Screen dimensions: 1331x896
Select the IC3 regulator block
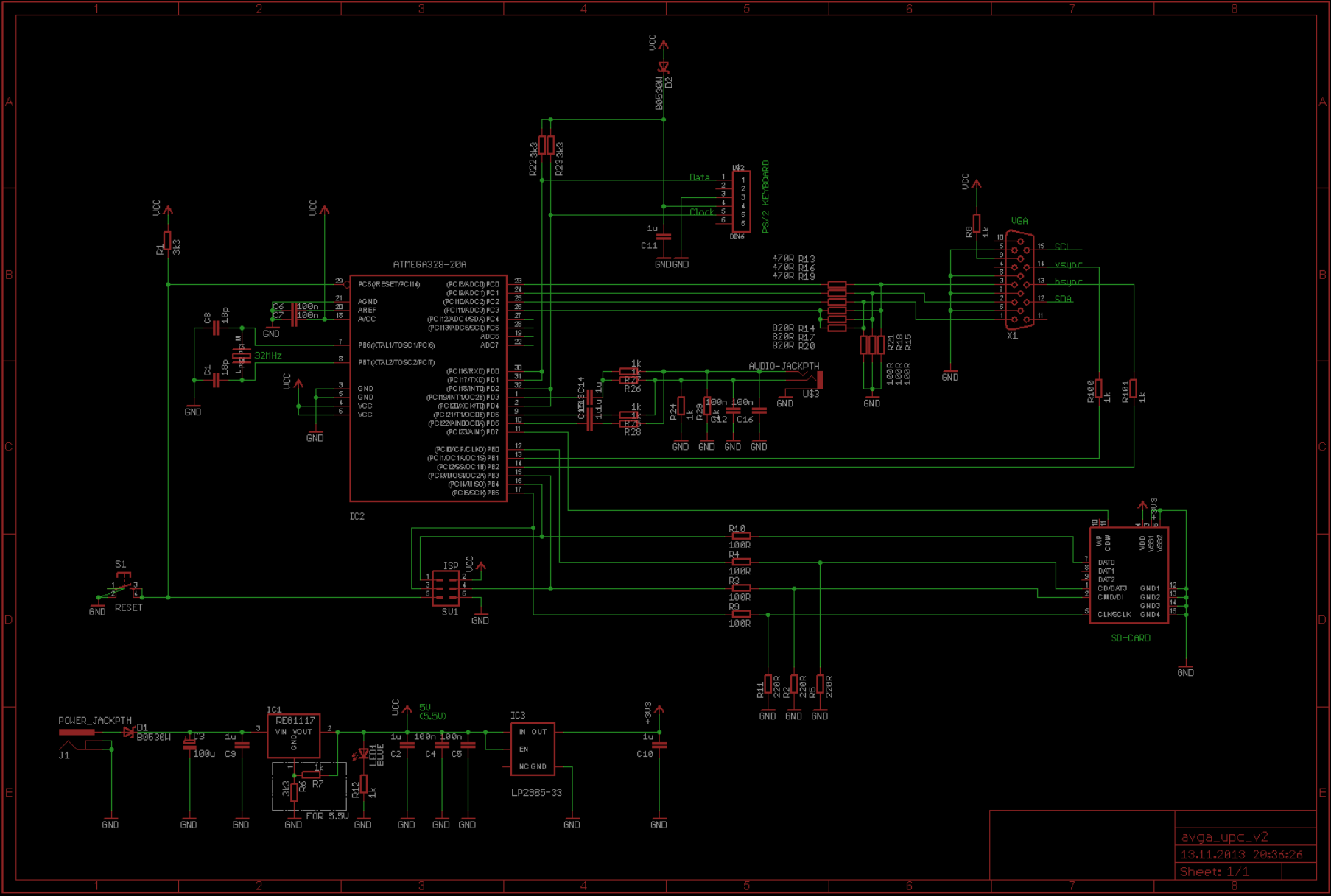tap(533, 749)
